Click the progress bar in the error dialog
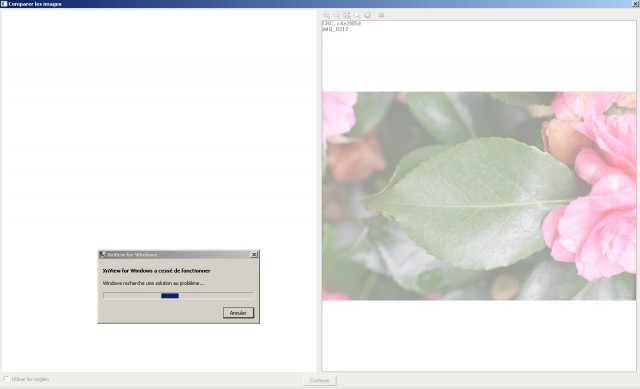This screenshot has width=640, height=389. click(178, 296)
